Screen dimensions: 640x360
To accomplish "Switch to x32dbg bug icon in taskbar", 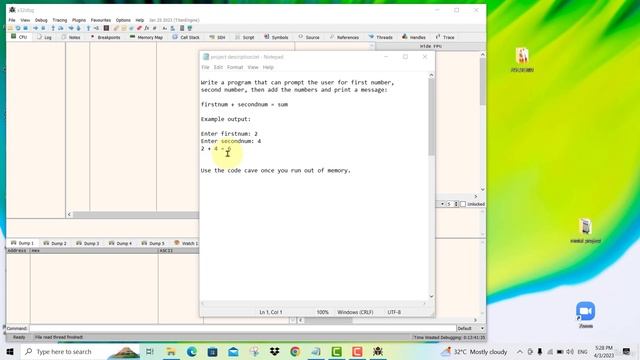I will (378, 351).
